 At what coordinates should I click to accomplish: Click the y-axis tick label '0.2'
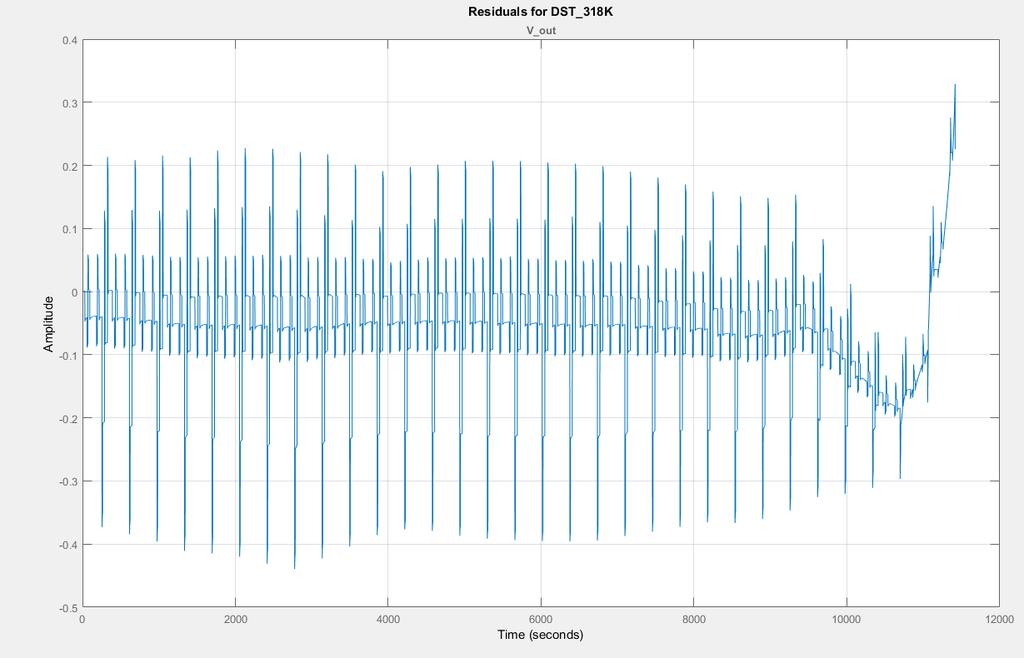[70, 166]
